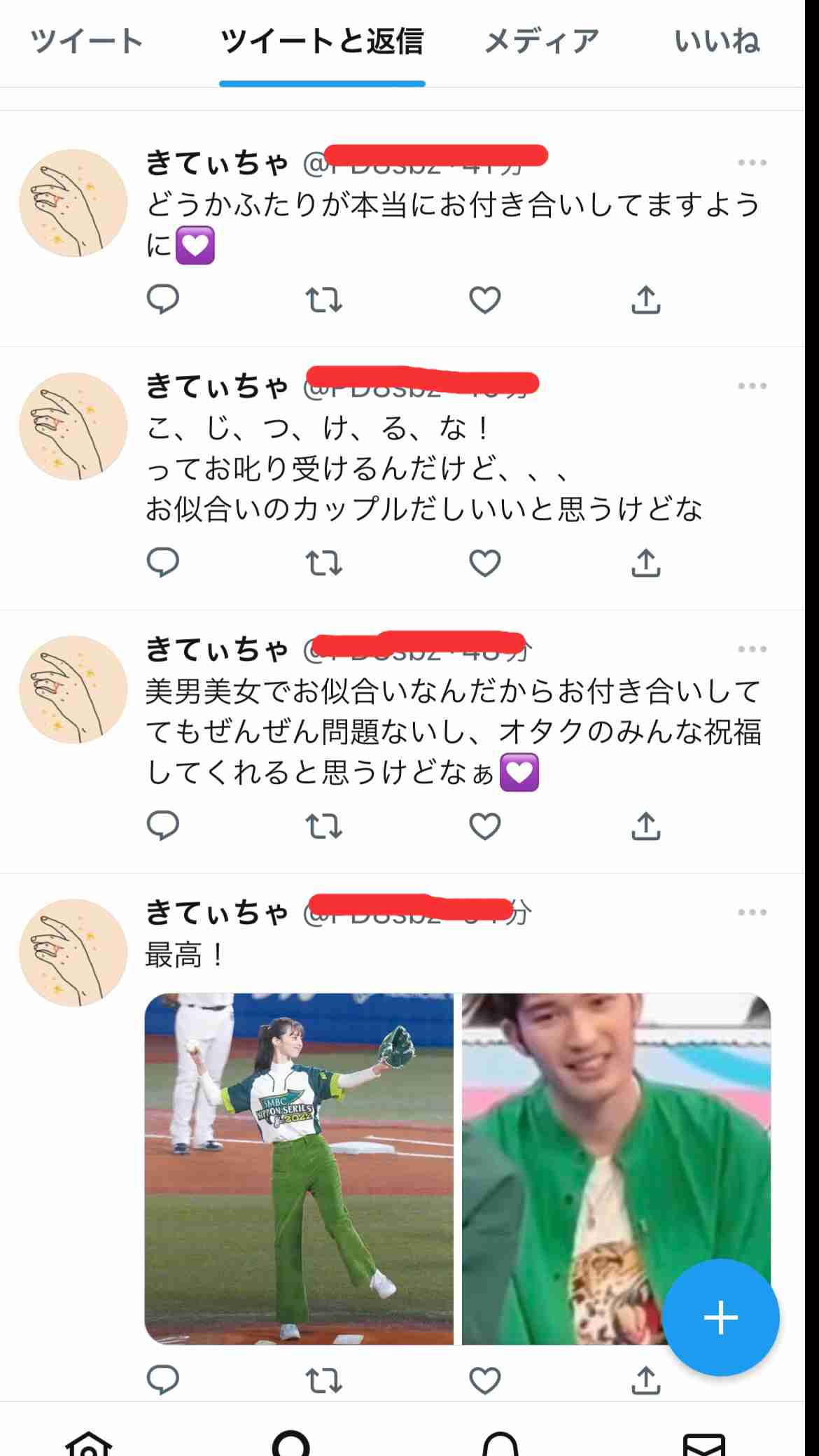Open more options on こ、じ、つ、け、る、な！ tweet
This screenshot has width=819, height=1456.
coord(752,386)
